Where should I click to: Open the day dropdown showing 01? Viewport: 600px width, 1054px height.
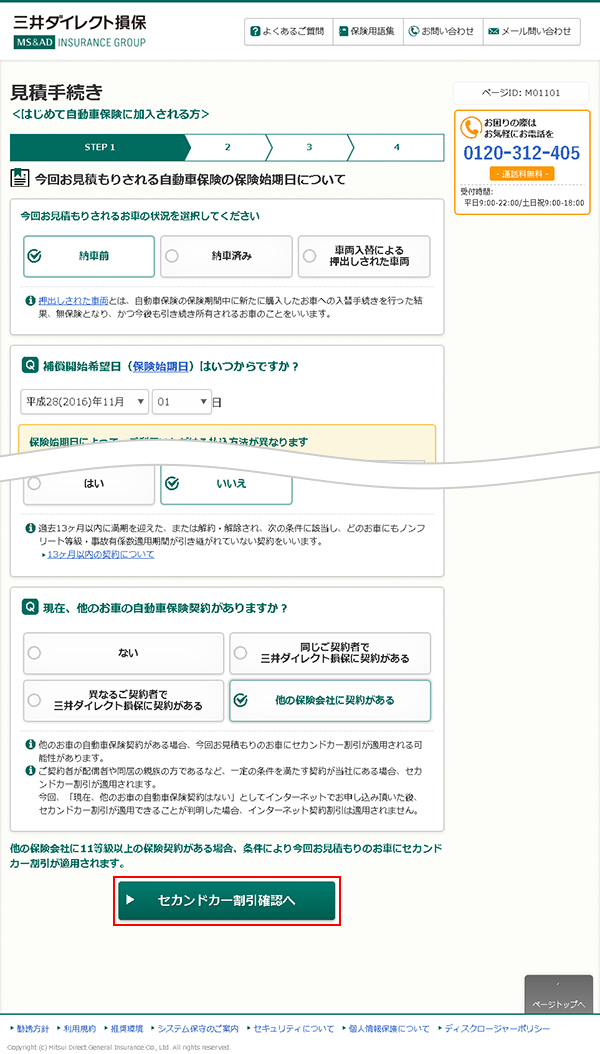pyautogui.click(x=181, y=401)
